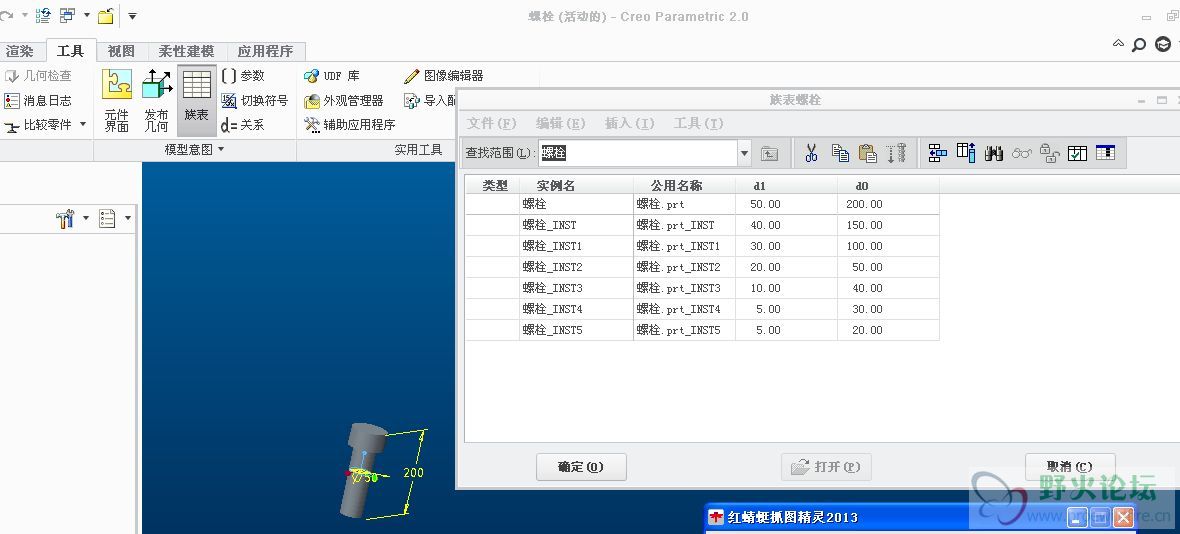This screenshot has width=1180, height=534.
Task: Click the edit table in Excel icon
Action: point(1105,153)
